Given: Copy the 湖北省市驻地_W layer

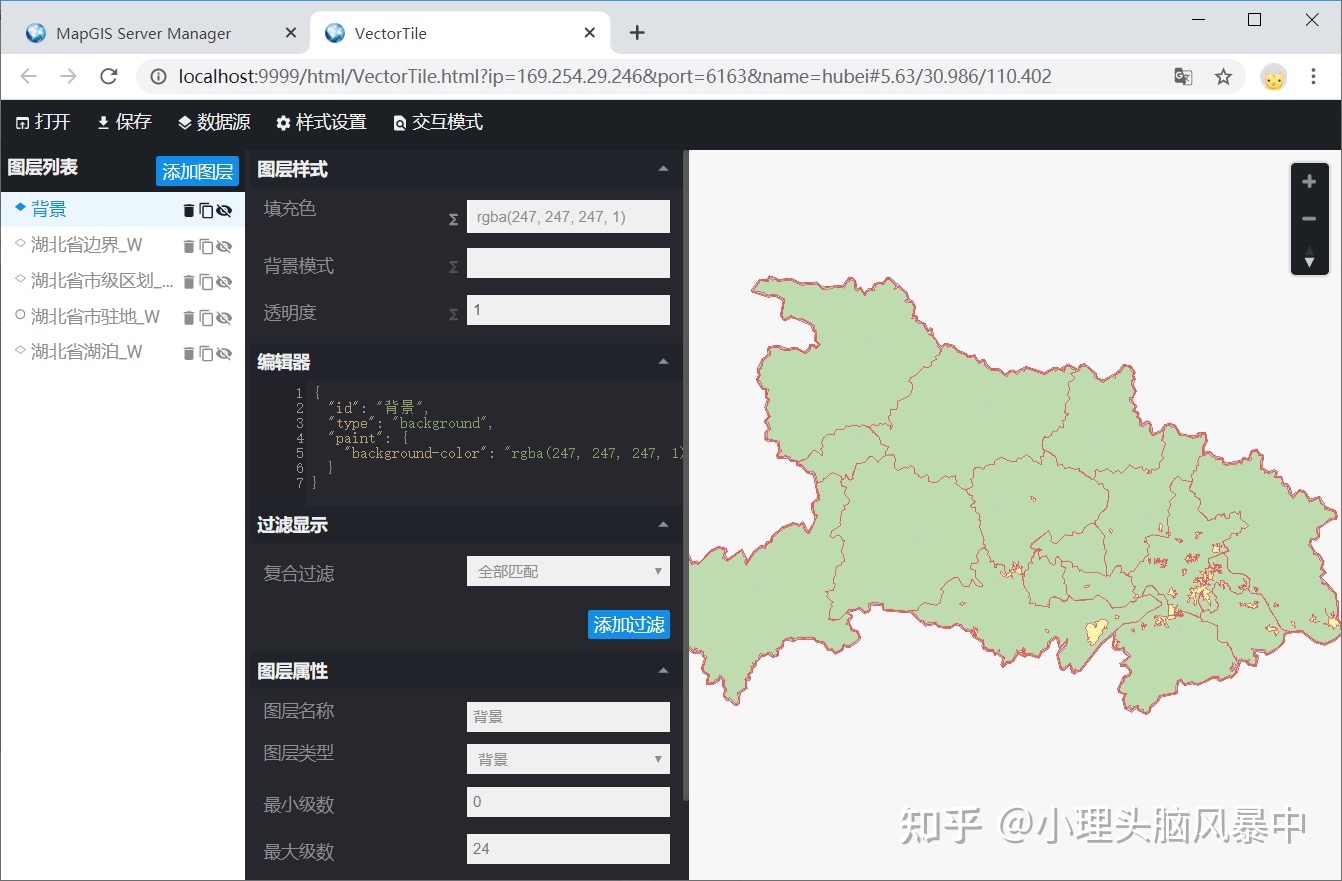Looking at the screenshot, I should 206,318.
